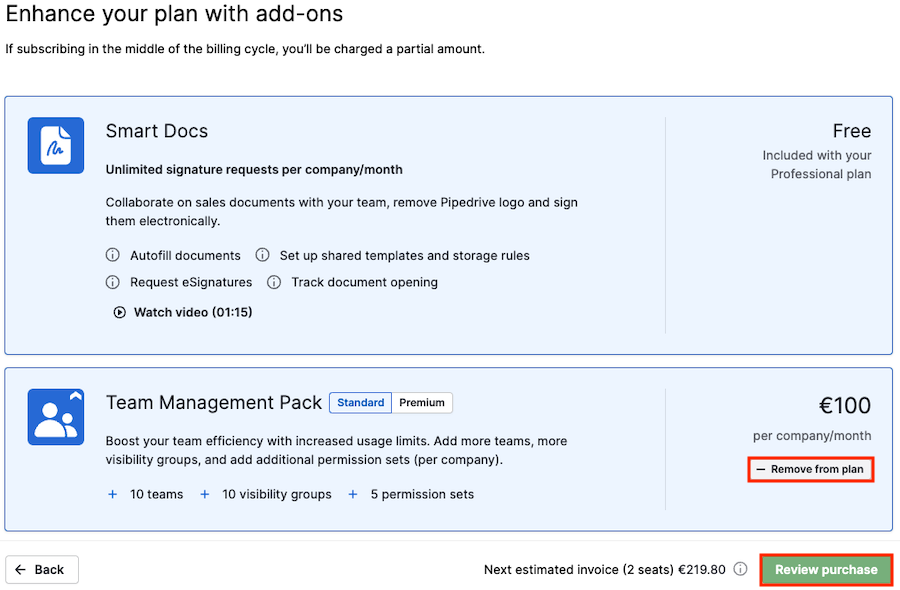Open info icon for shared templates feature

pos(262,255)
